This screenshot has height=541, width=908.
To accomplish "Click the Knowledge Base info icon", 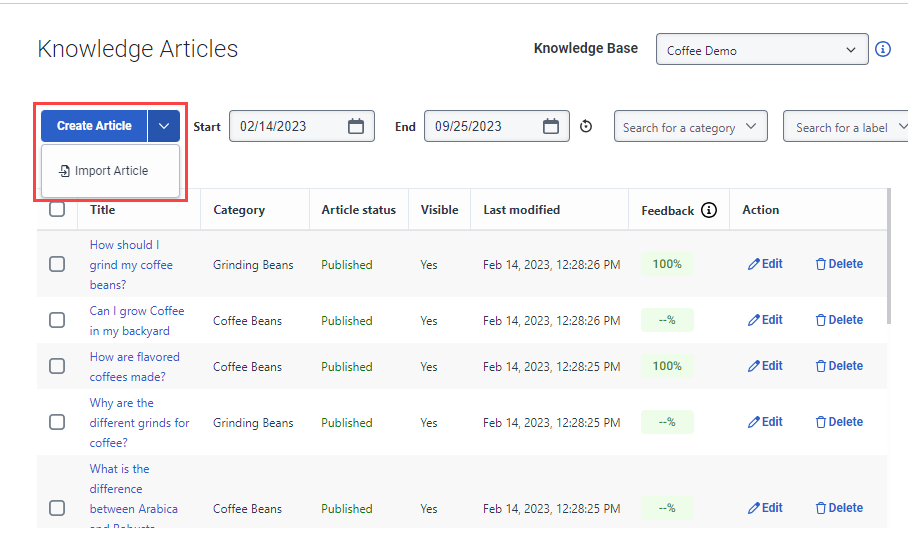I will coord(883,49).
